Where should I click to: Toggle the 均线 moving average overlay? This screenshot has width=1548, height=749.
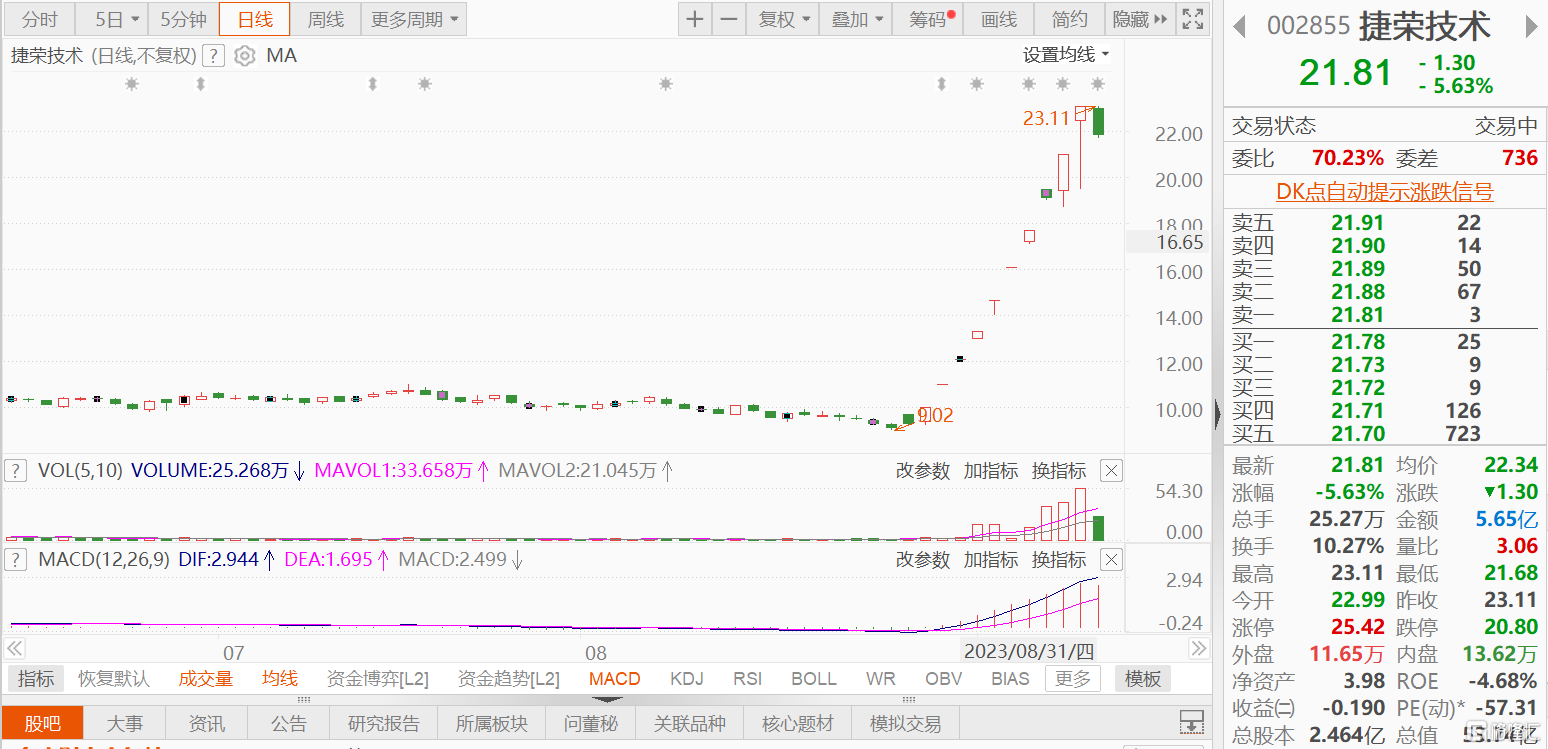280,679
